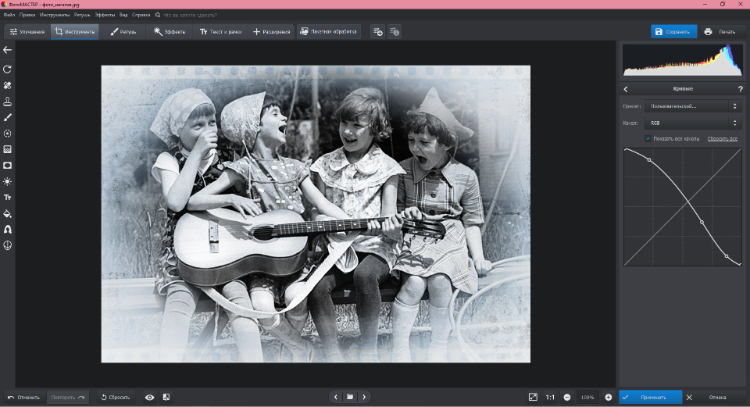Click the blue Сохранить button
Screen dimensions: 750x407
coord(673,31)
